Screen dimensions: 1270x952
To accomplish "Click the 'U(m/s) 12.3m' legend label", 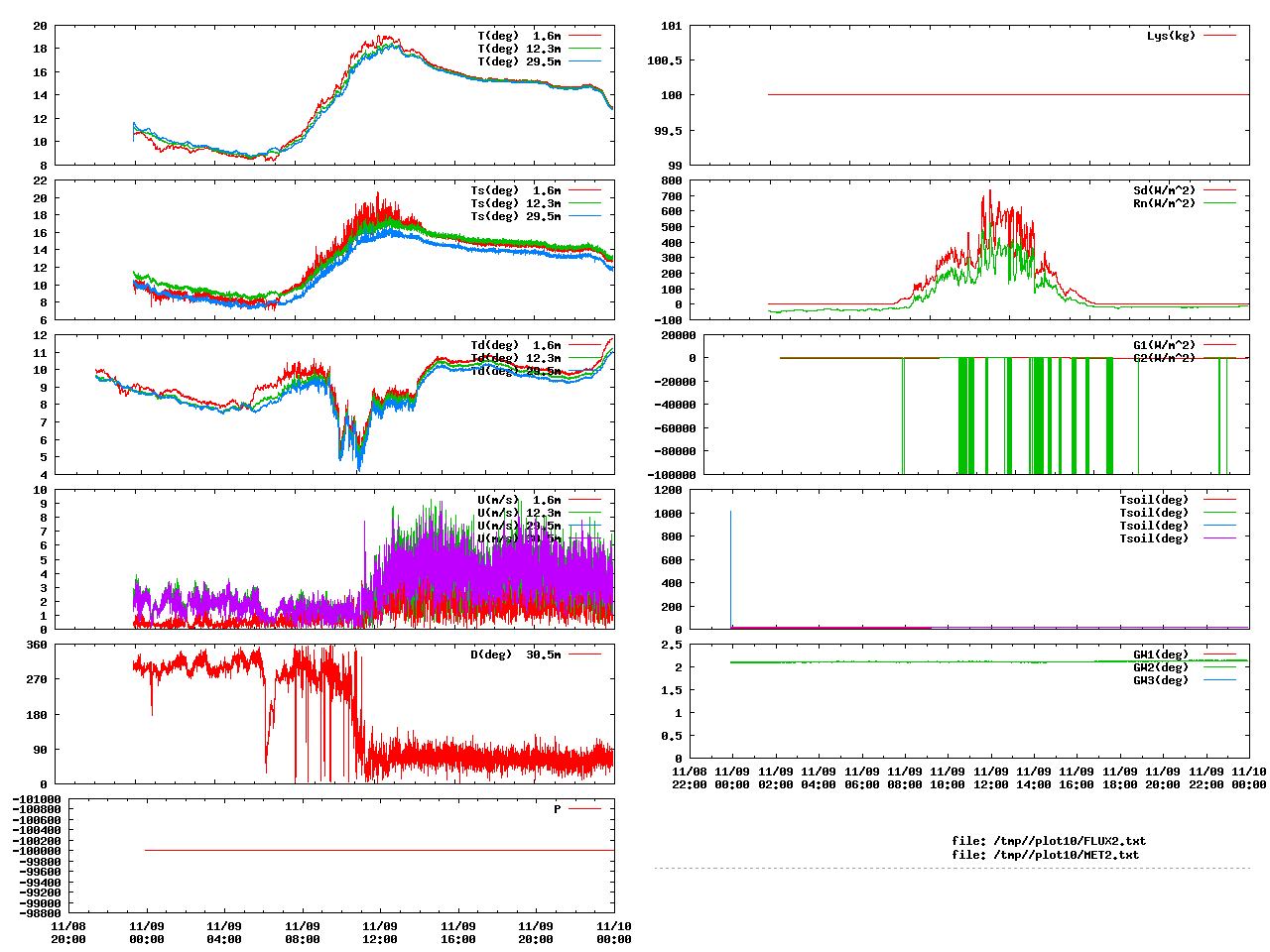I will (519, 513).
